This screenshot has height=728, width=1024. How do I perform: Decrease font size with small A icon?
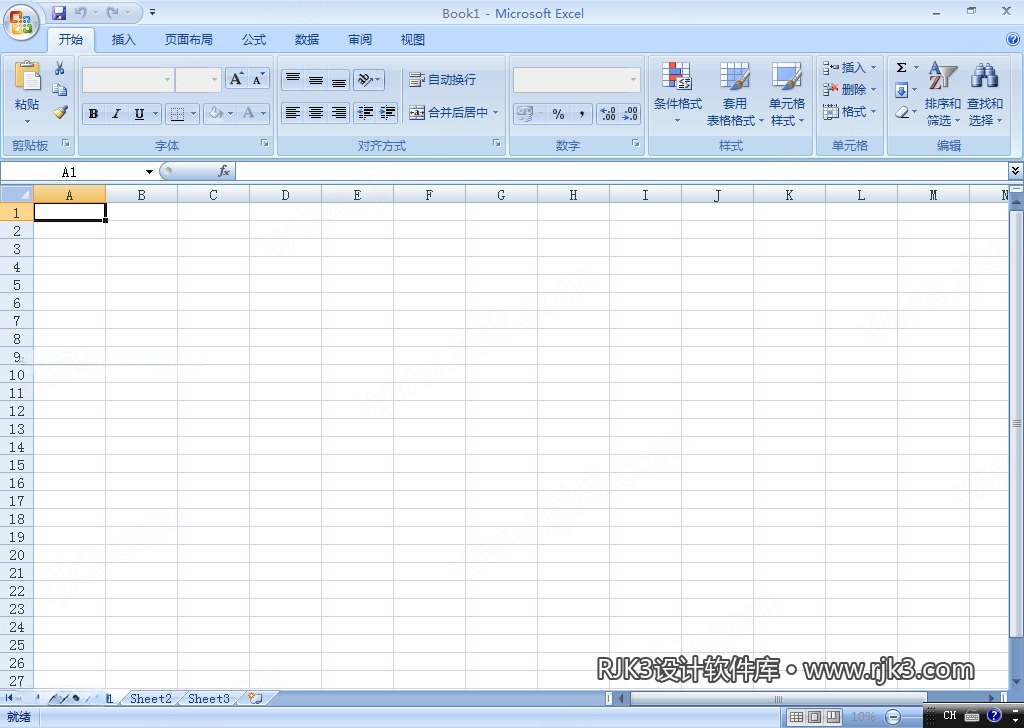pyautogui.click(x=258, y=79)
